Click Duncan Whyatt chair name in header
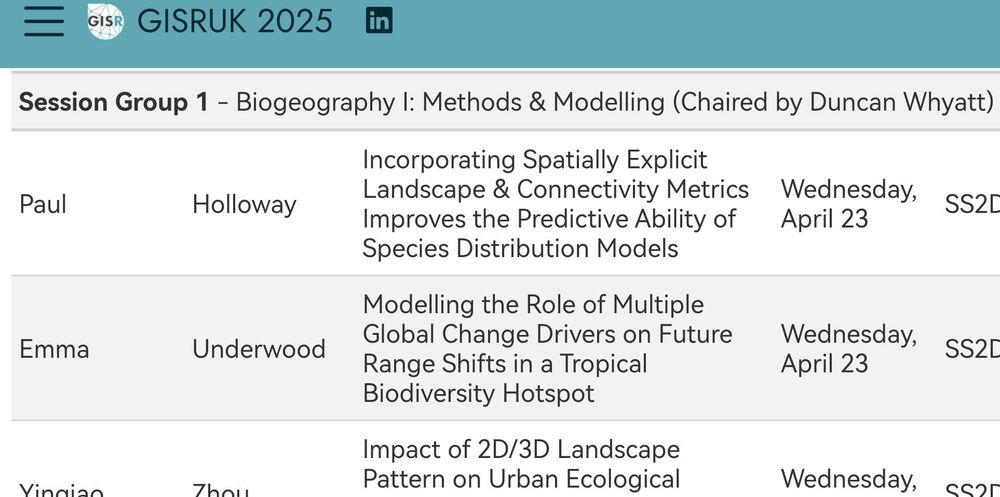This screenshot has width=1000, height=497. click(902, 102)
